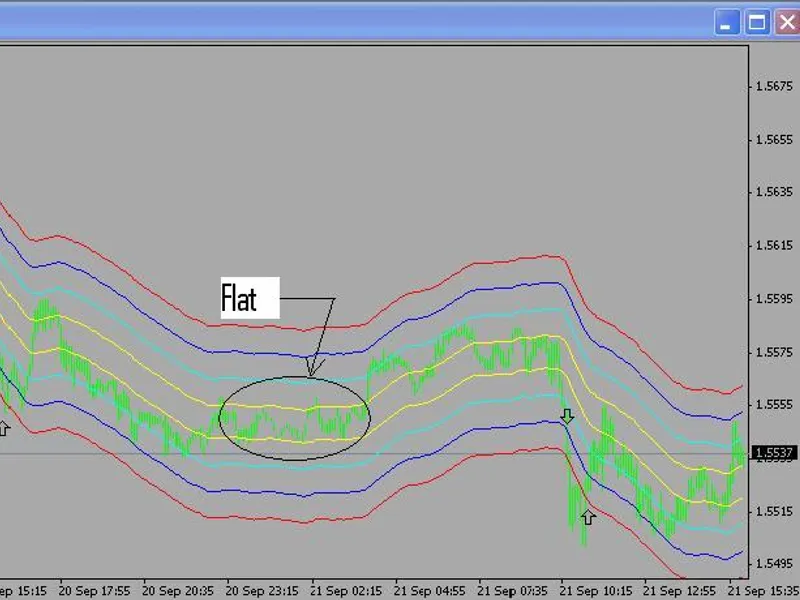Click price scale value 1.5615
Screen dimensions: 800x600
(x=774, y=245)
